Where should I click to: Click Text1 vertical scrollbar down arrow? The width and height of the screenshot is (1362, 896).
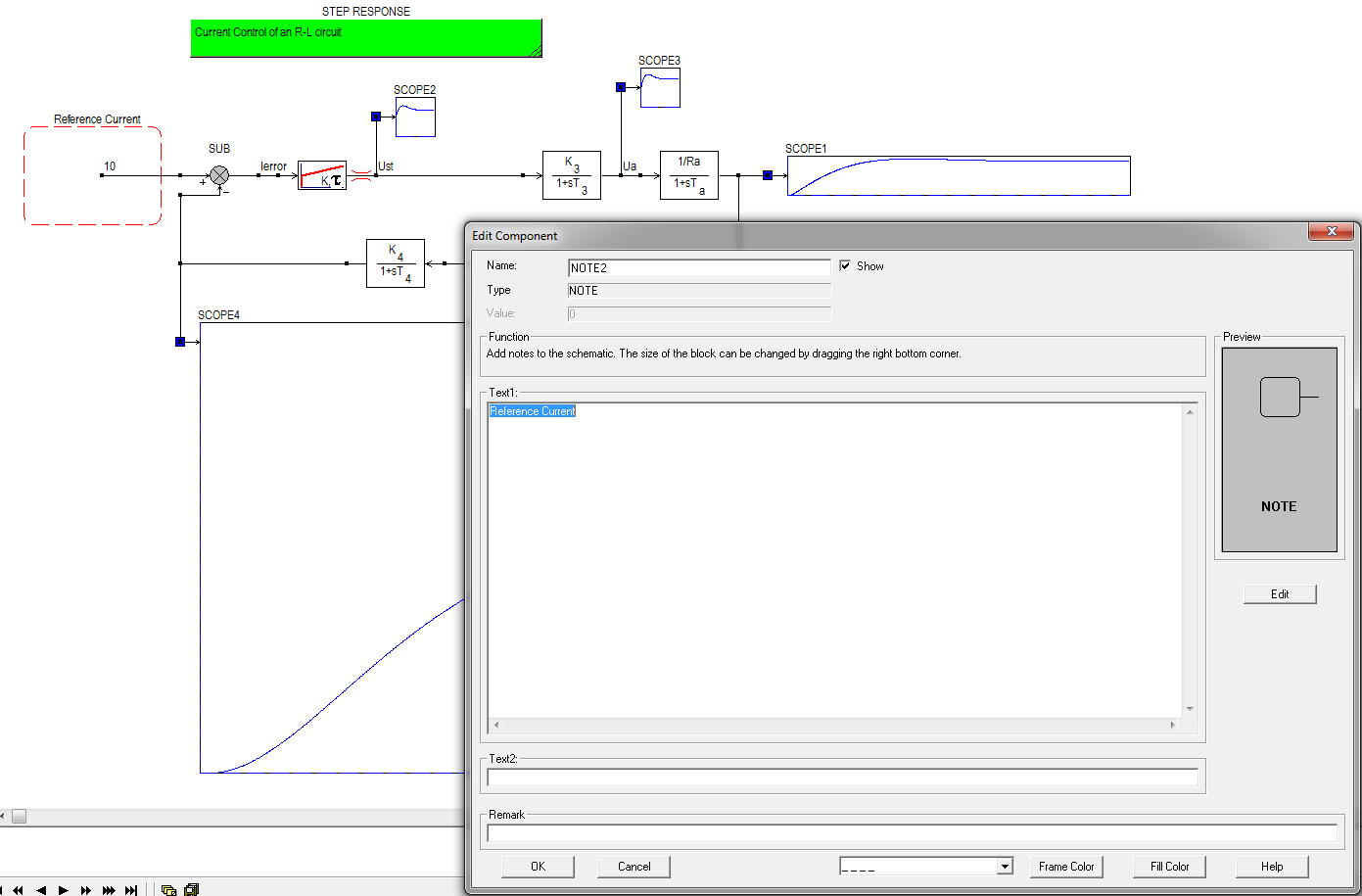point(1190,709)
